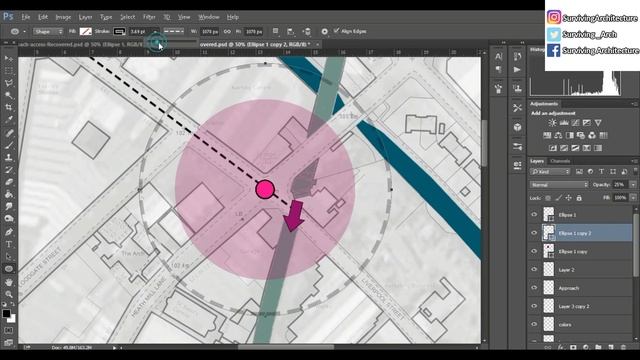Add a Vibrance adjustment

(x=598, y=122)
